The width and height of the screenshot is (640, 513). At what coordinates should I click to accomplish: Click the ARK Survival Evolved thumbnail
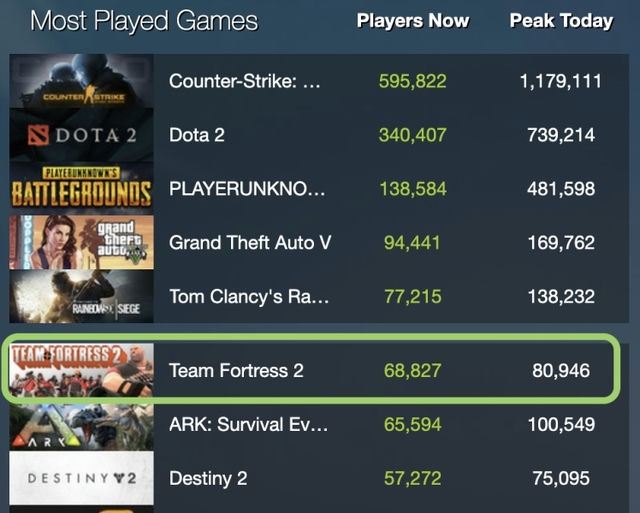(x=81, y=424)
